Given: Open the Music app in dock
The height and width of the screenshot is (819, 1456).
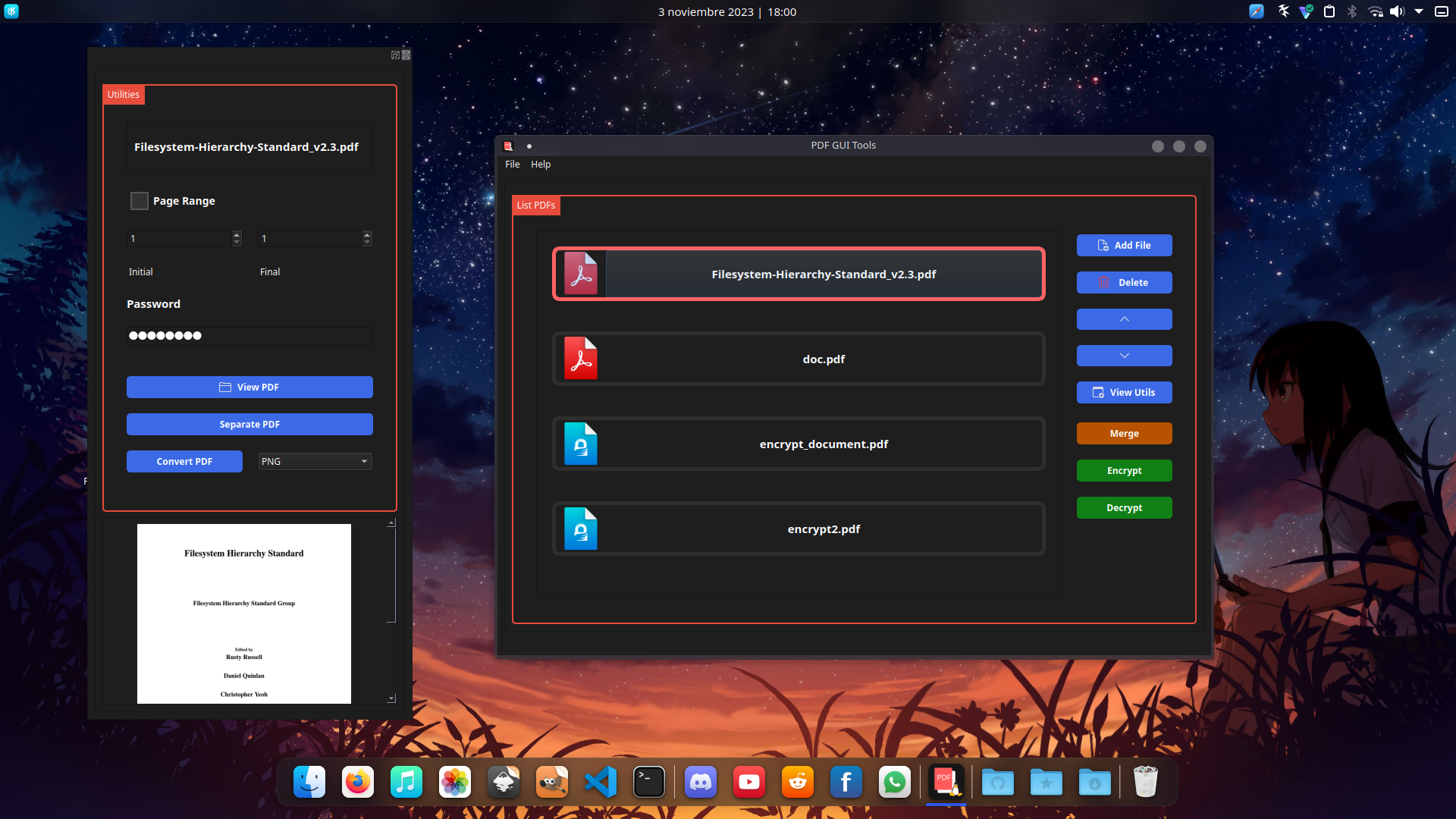Looking at the screenshot, I should click(x=406, y=782).
